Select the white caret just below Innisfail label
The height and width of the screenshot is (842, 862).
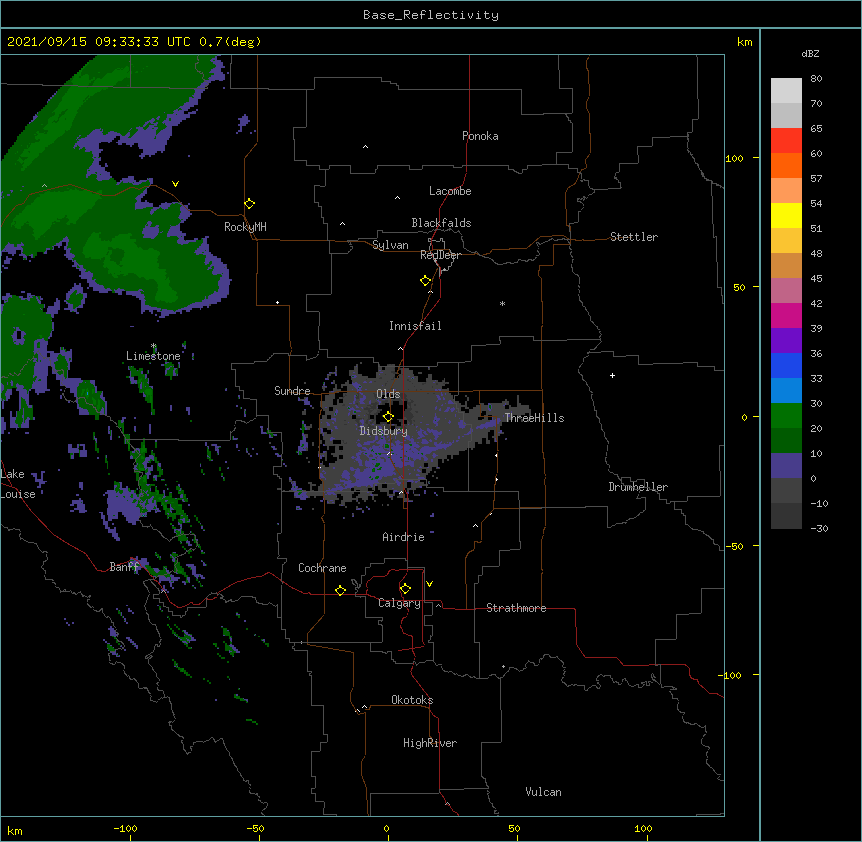point(400,348)
